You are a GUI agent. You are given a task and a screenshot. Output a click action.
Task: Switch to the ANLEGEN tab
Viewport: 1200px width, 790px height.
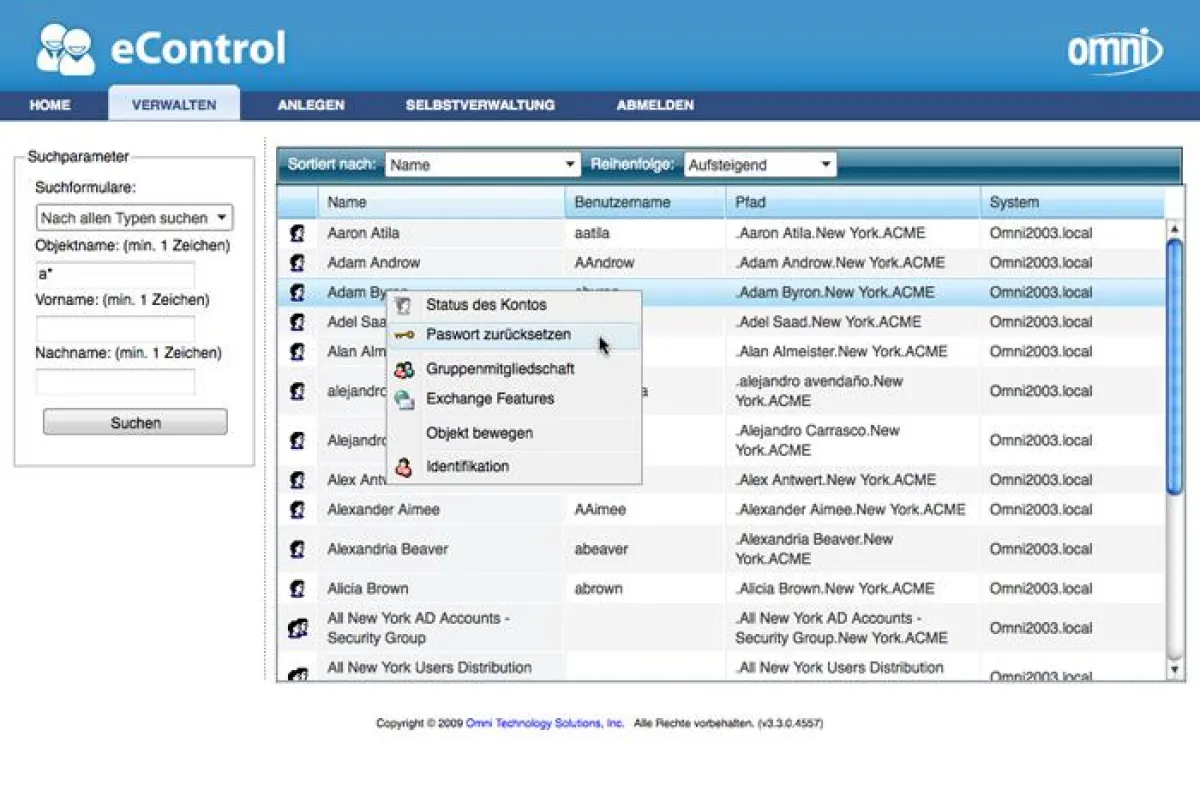(311, 104)
